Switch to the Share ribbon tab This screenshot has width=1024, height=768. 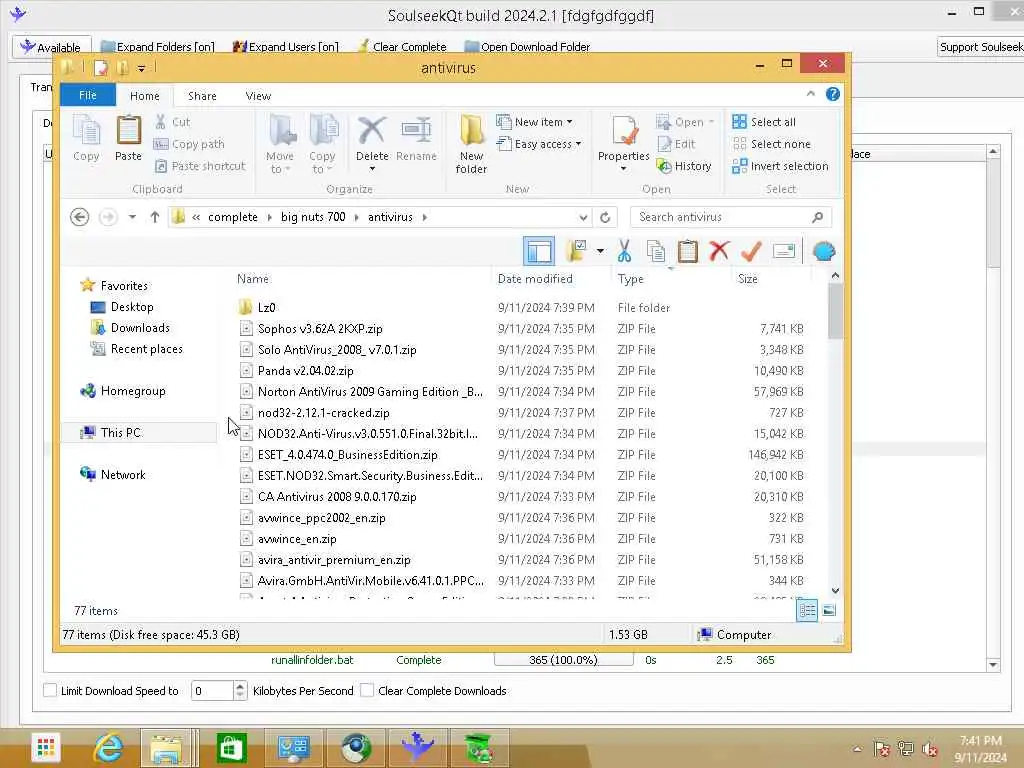pyautogui.click(x=202, y=96)
